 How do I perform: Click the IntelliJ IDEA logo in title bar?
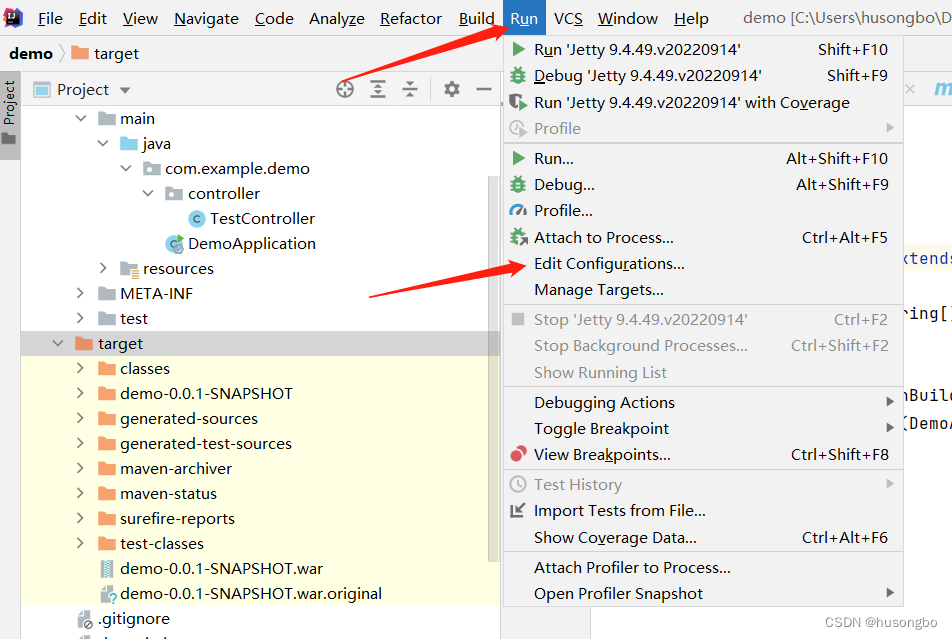click(x=13, y=17)
